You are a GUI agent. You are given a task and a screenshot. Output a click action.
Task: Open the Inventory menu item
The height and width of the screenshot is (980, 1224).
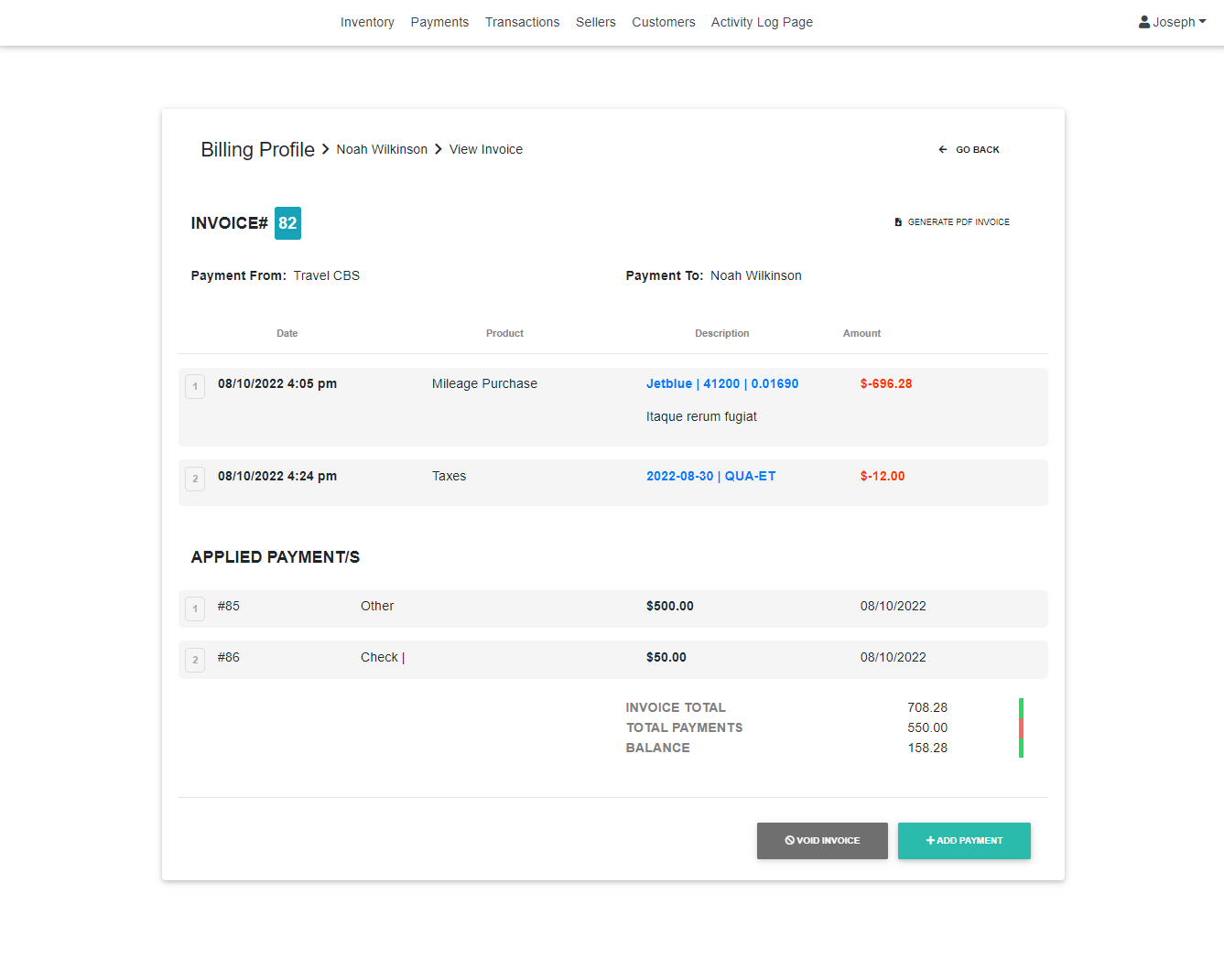click(367, 22)
